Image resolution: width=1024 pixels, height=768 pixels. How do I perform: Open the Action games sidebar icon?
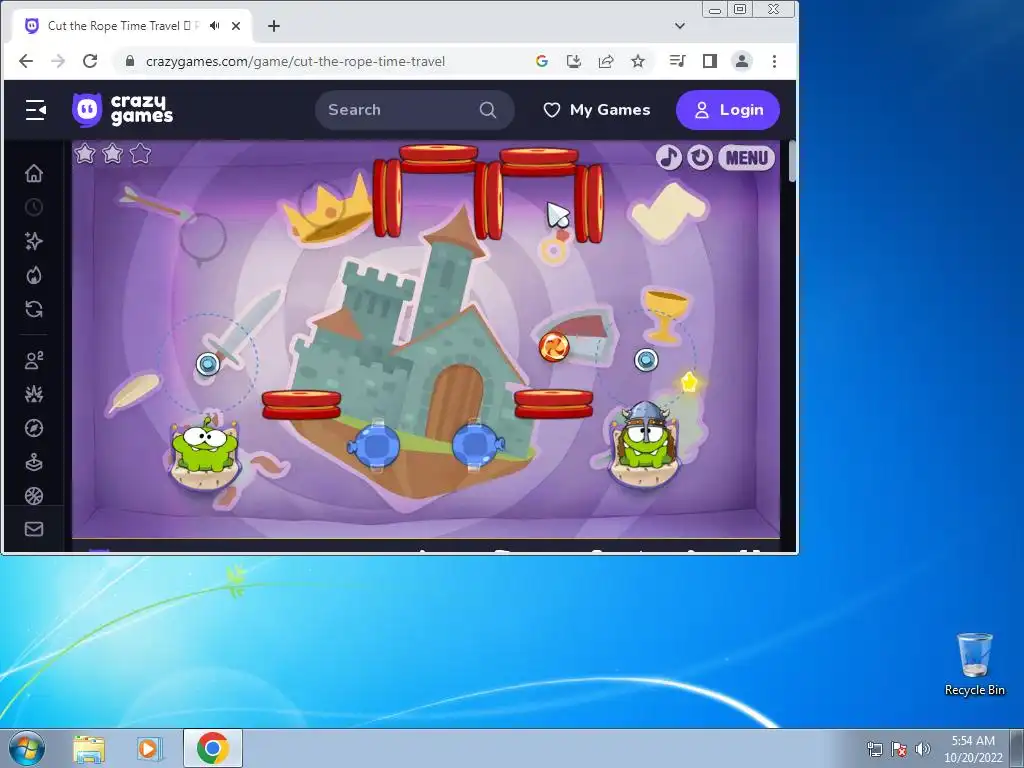[34, 394]
